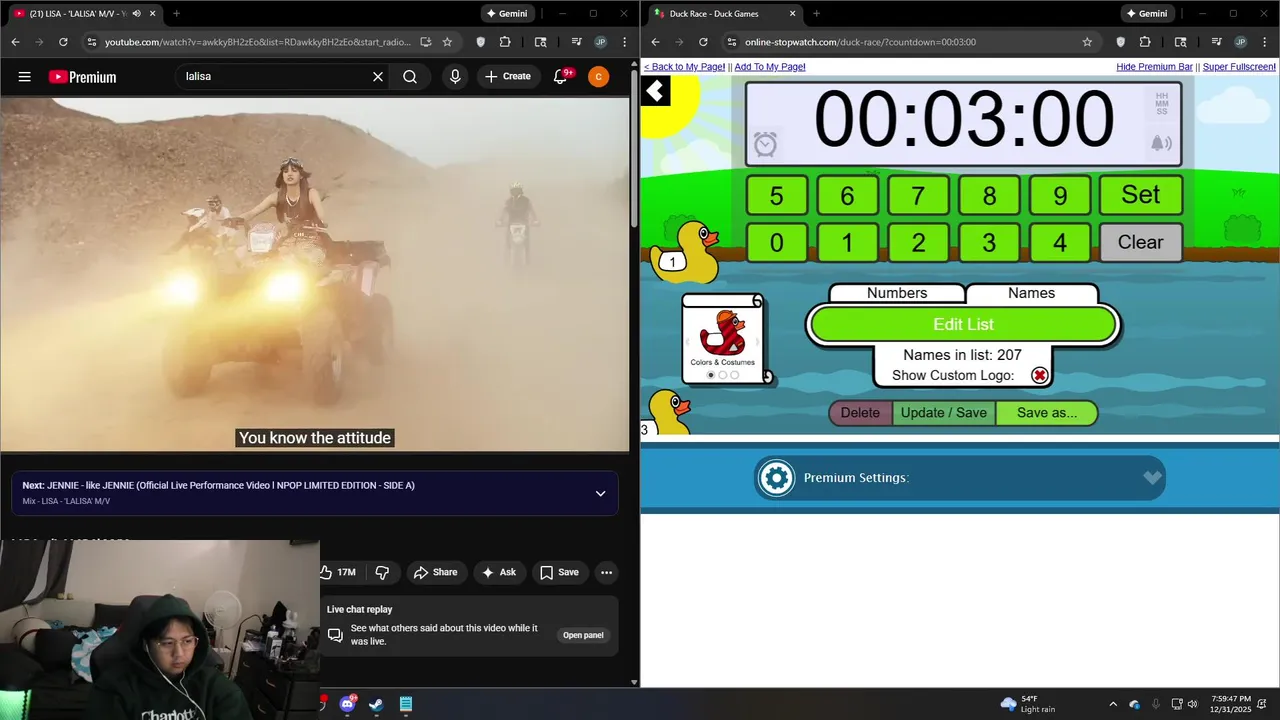The height and width of the screenshot is (720, 1280).
Task: Open YouTube notifications bell
Action: pyautogui.click(x=560, y=77)
